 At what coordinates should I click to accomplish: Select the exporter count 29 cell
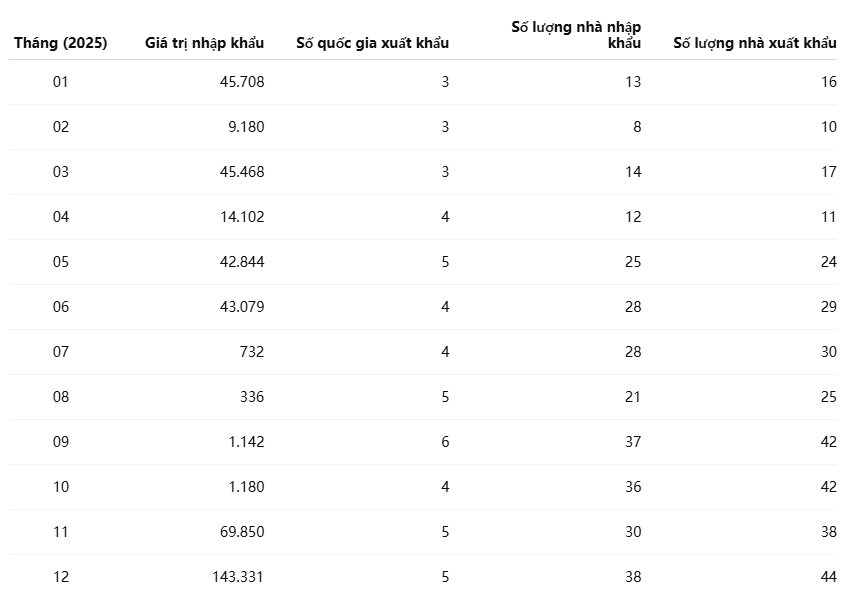coord(828,307)
